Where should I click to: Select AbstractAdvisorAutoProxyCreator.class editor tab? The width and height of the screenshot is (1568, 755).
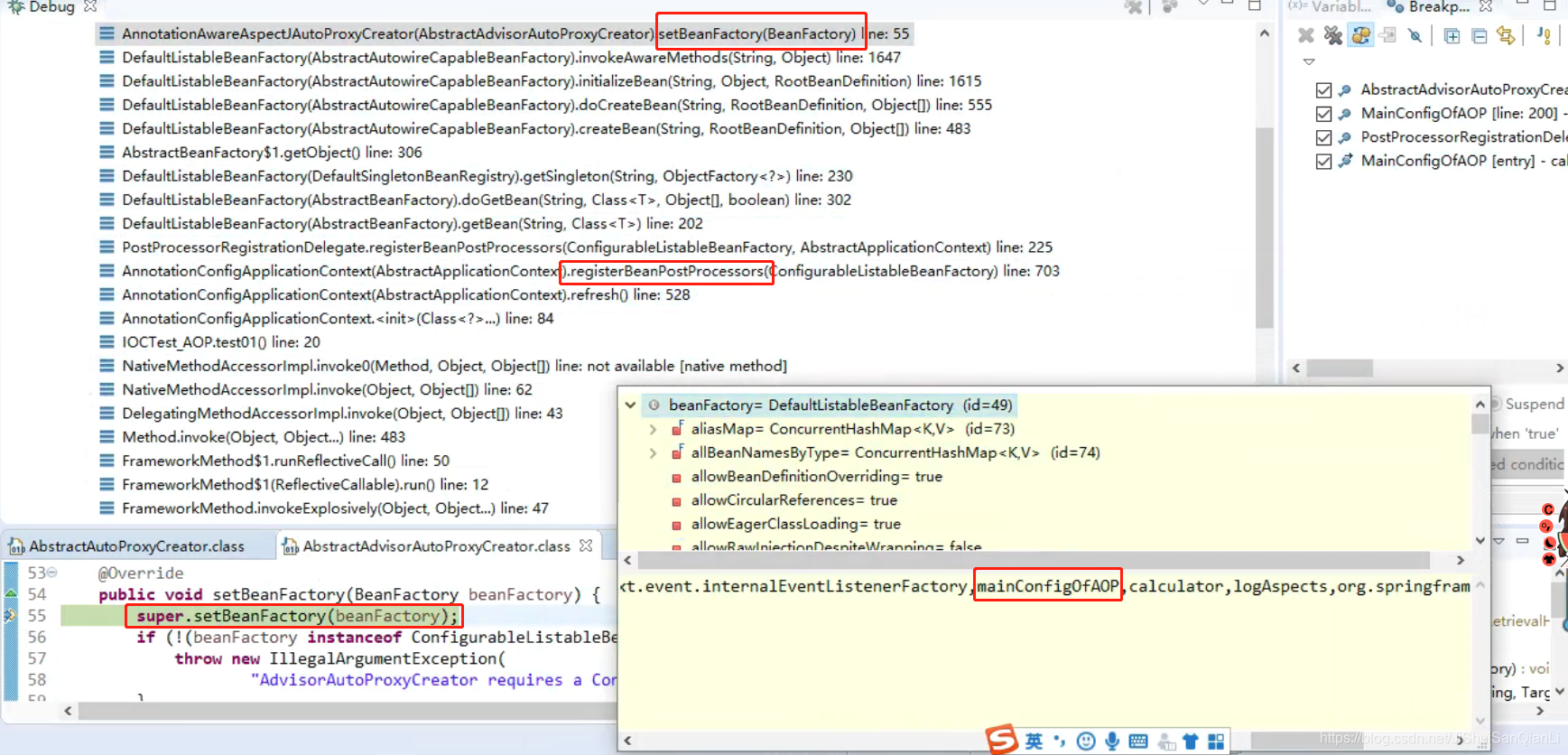coord(437,546)
